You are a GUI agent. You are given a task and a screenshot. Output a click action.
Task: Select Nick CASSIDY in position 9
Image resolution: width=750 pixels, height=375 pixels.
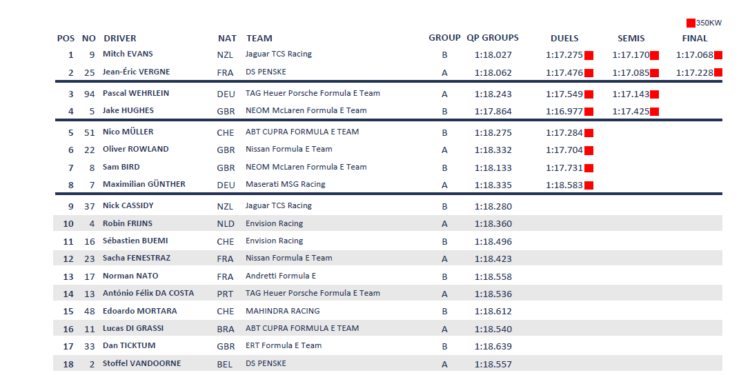(x=128, y=206)
